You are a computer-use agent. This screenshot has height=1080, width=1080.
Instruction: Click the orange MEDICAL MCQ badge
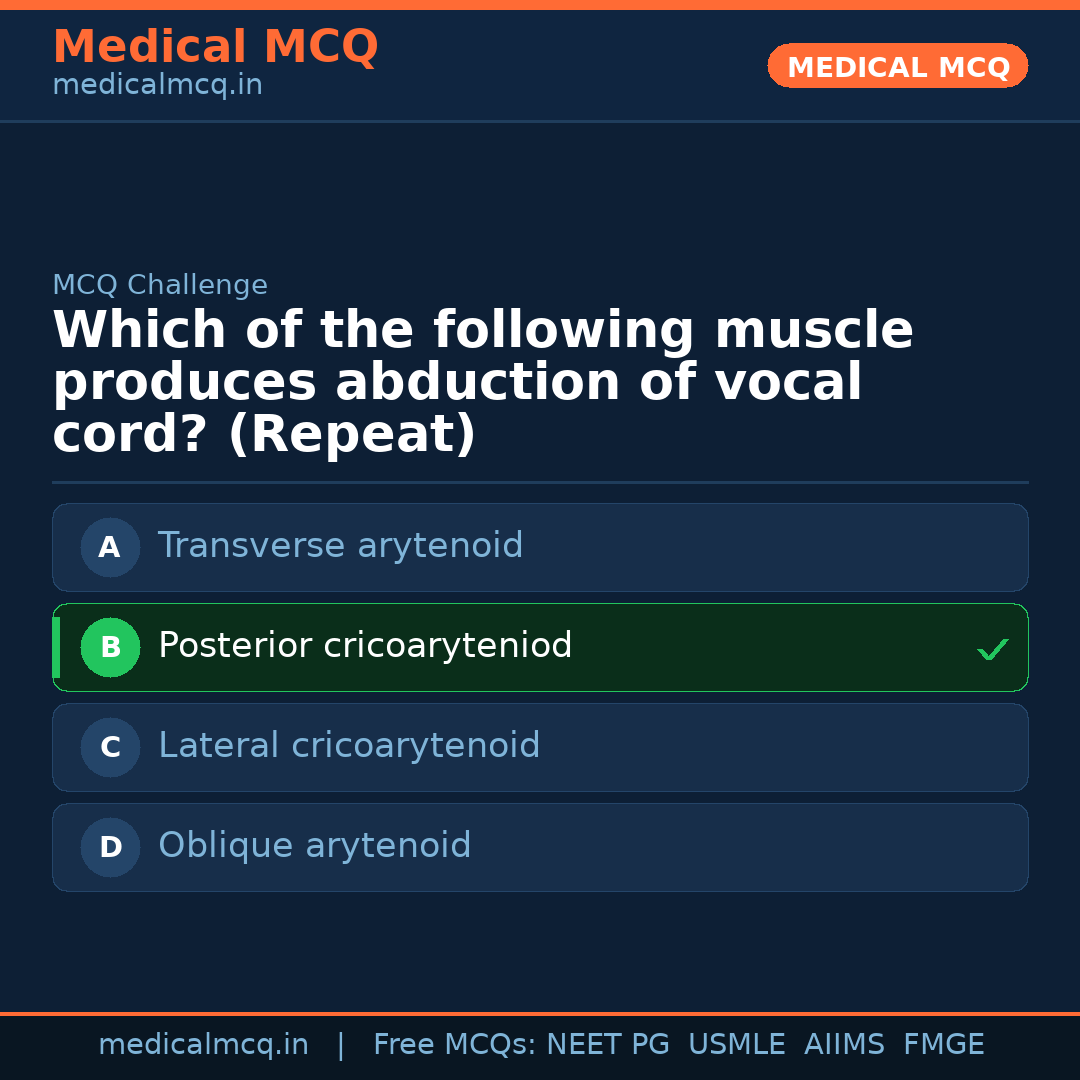(x=897, y=66)
